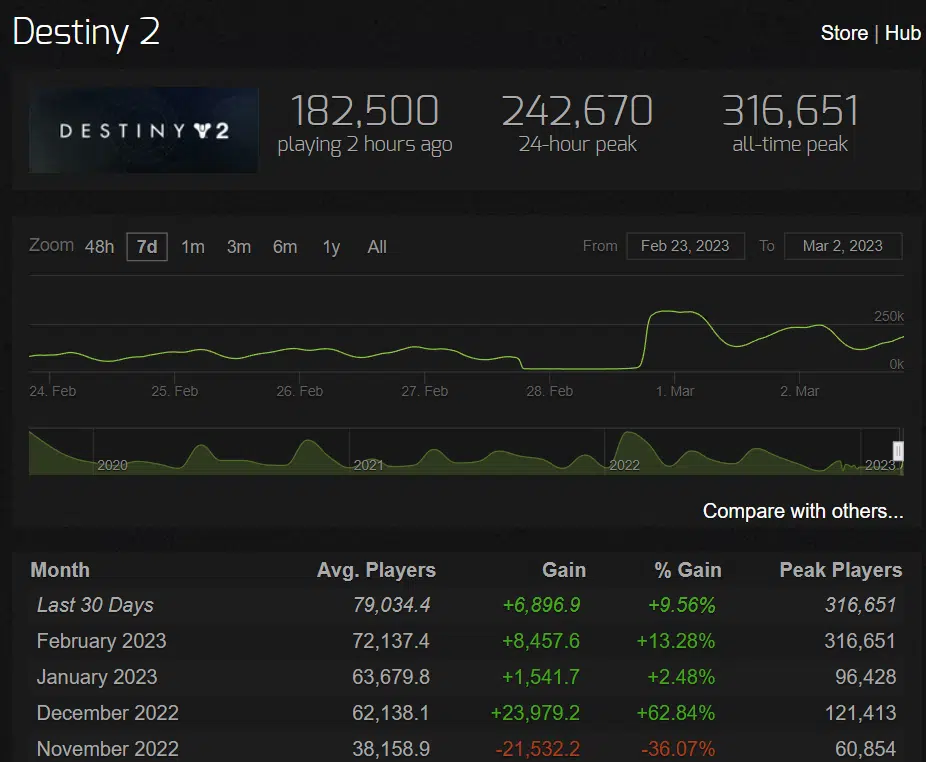Click the From date field

tap(685, 245)
